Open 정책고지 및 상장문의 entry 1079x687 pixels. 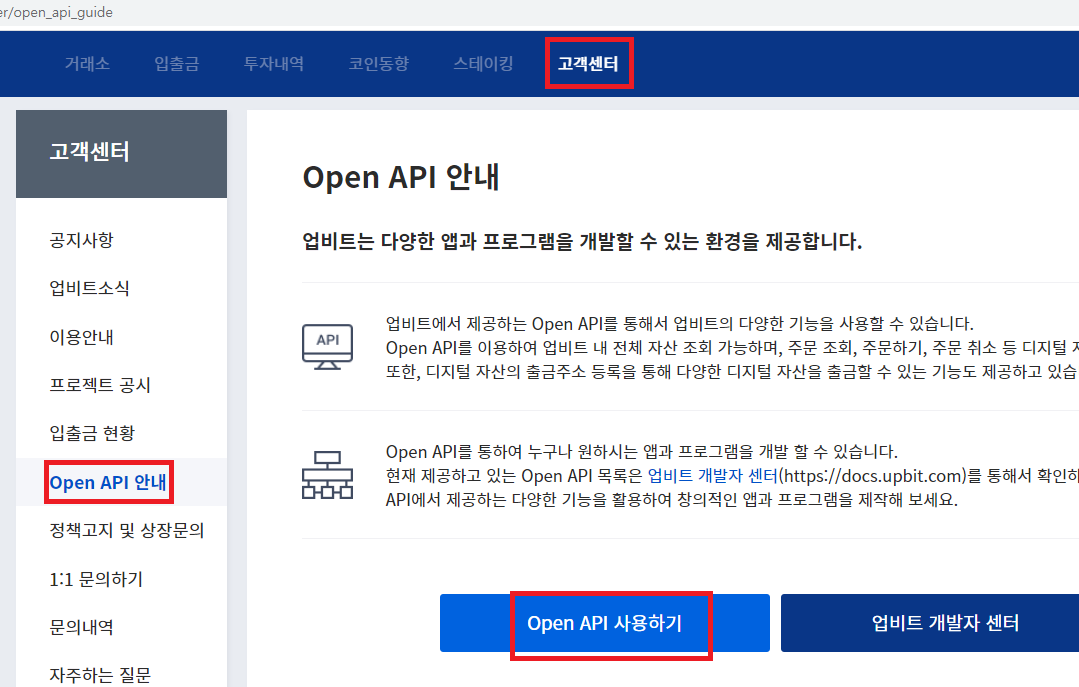(x=127, y=531)
